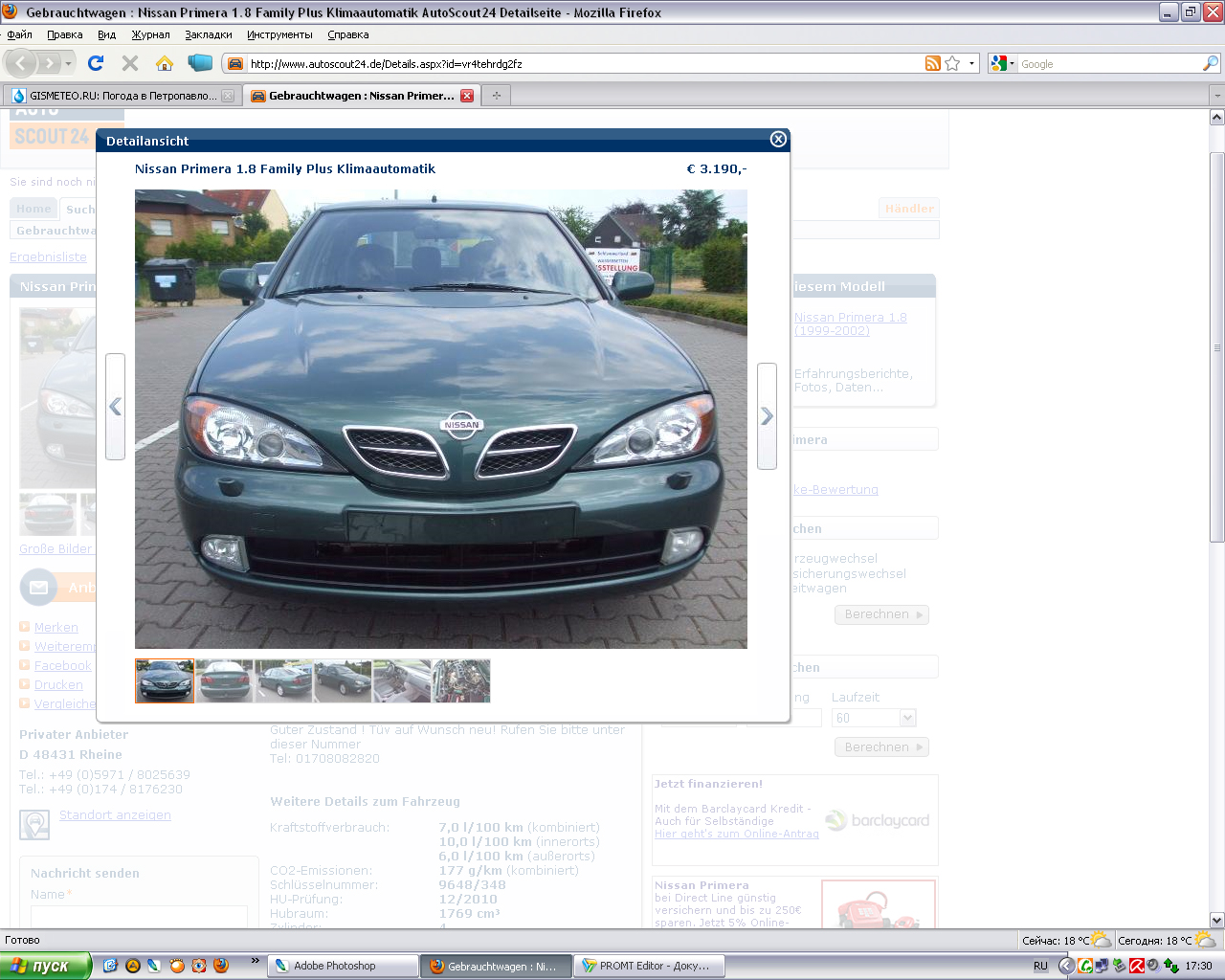Click the site favicon in the address bar
1225x980 pixels.
(235, 64)
